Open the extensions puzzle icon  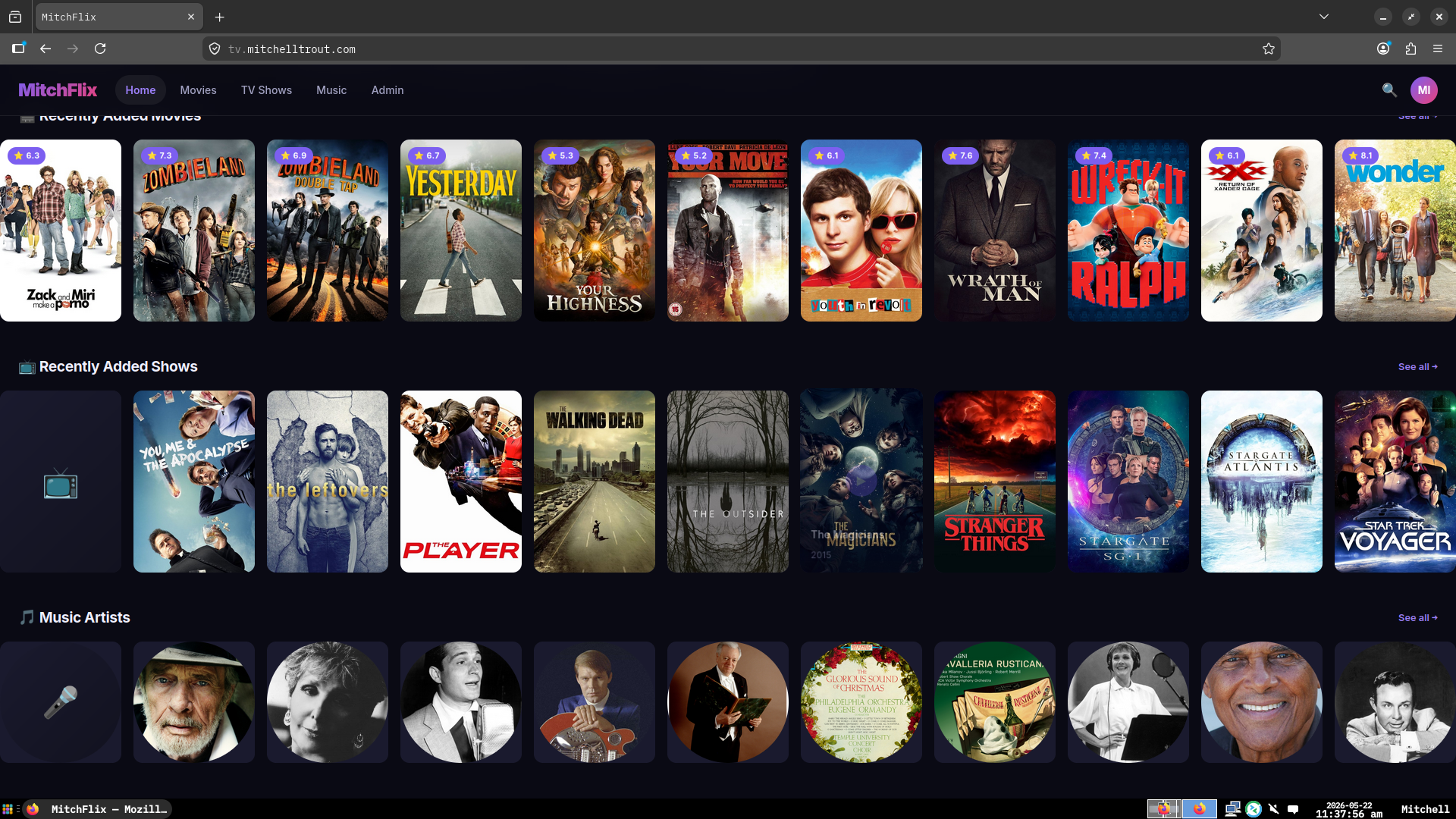1410,49
